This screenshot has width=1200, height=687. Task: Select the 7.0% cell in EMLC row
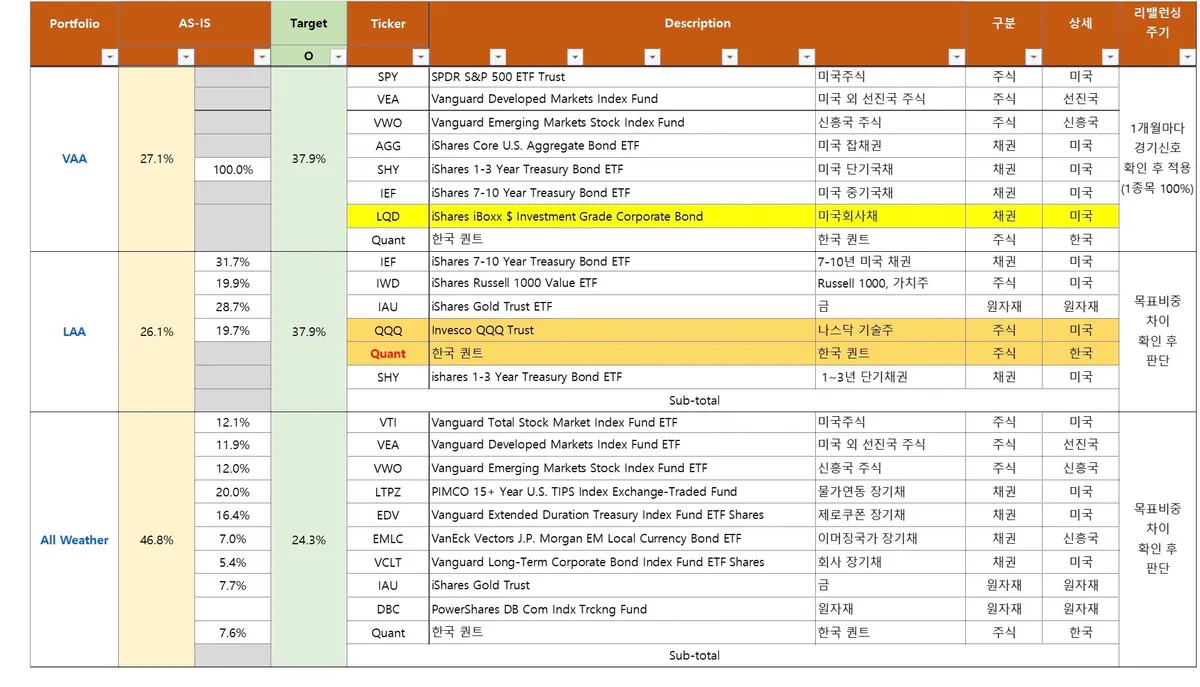point(232,538)
